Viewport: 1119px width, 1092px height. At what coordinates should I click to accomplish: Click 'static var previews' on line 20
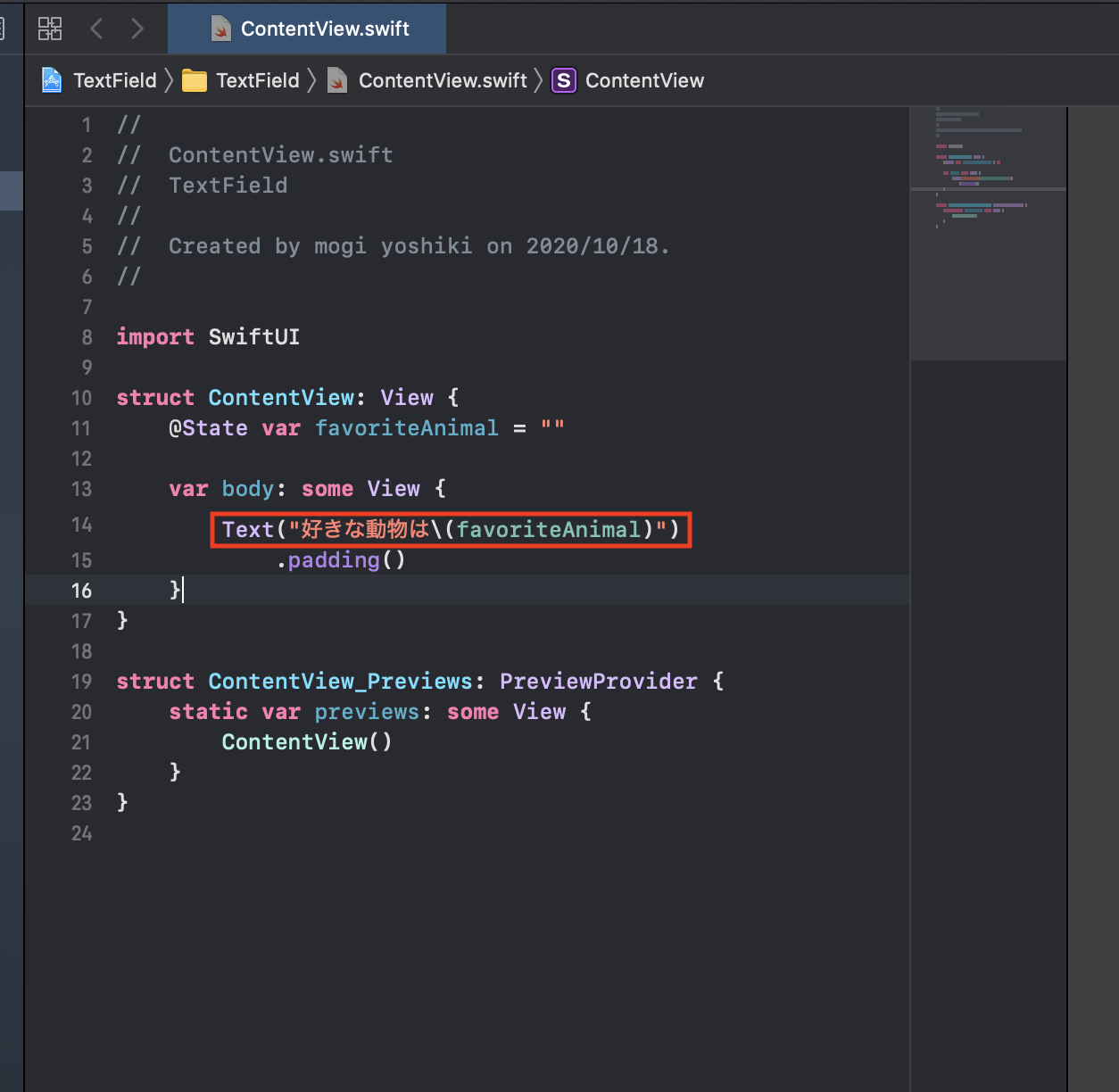(x=294, y=712)
